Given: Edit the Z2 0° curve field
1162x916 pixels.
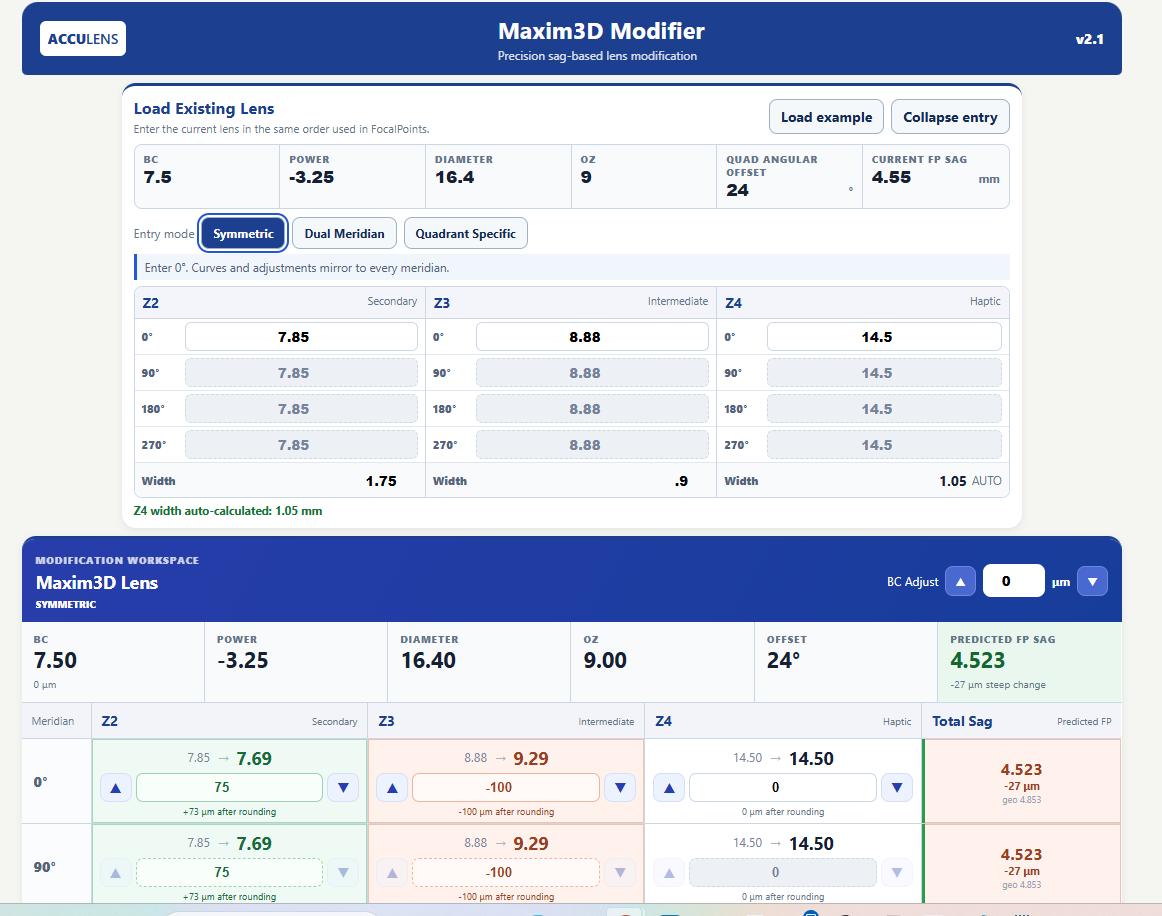Looking at the screenshot, I should point(301,337).
